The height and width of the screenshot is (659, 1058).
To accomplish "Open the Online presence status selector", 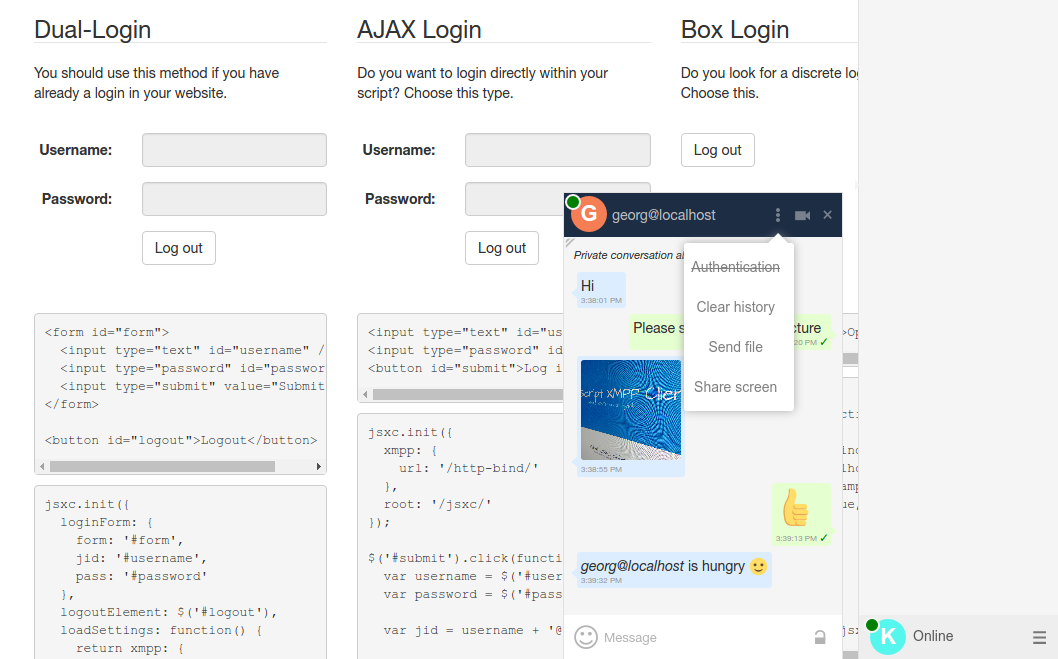I will 932,636.
